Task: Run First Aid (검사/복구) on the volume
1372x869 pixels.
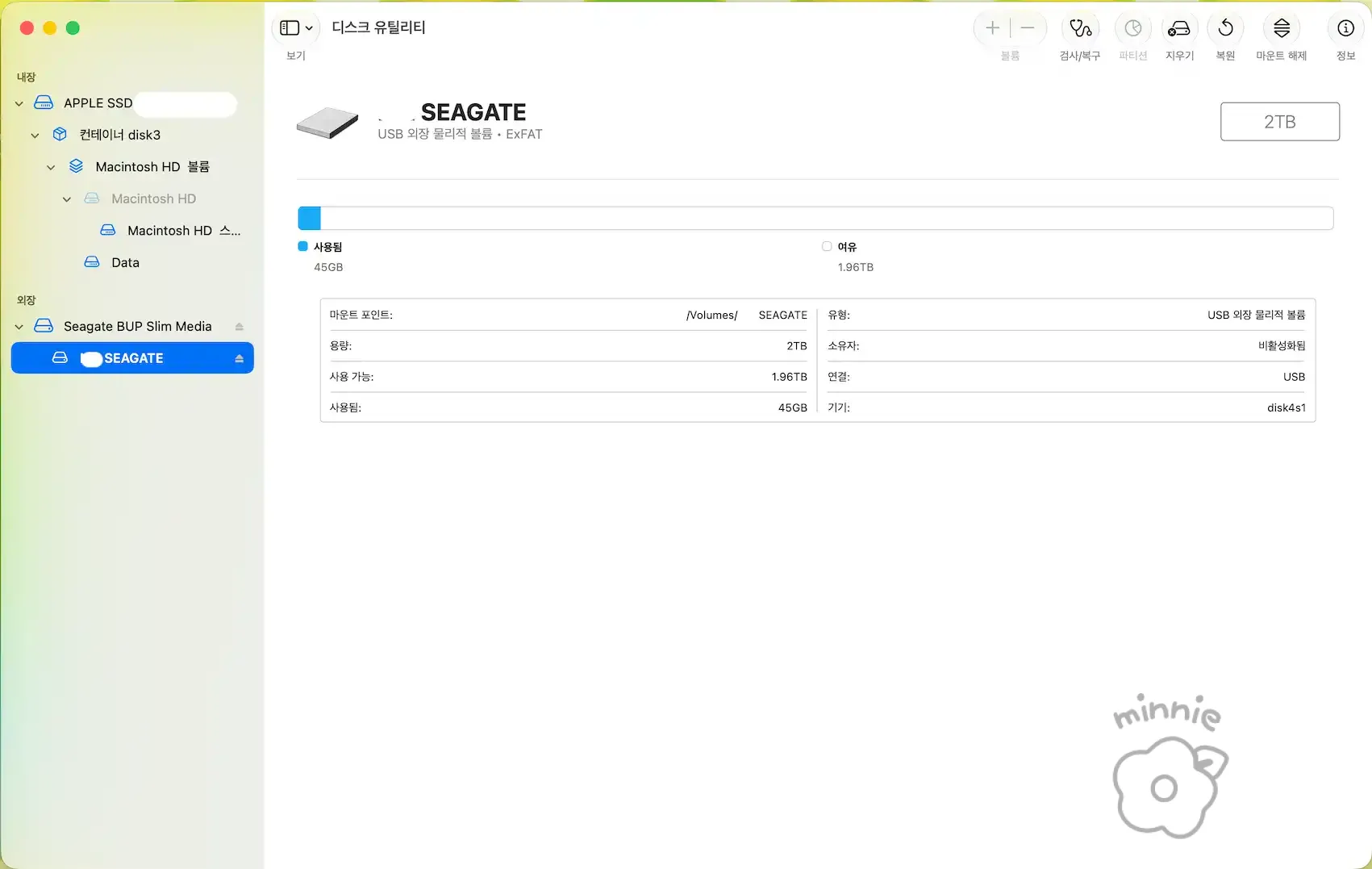Action: click(x=1080, y=28)
